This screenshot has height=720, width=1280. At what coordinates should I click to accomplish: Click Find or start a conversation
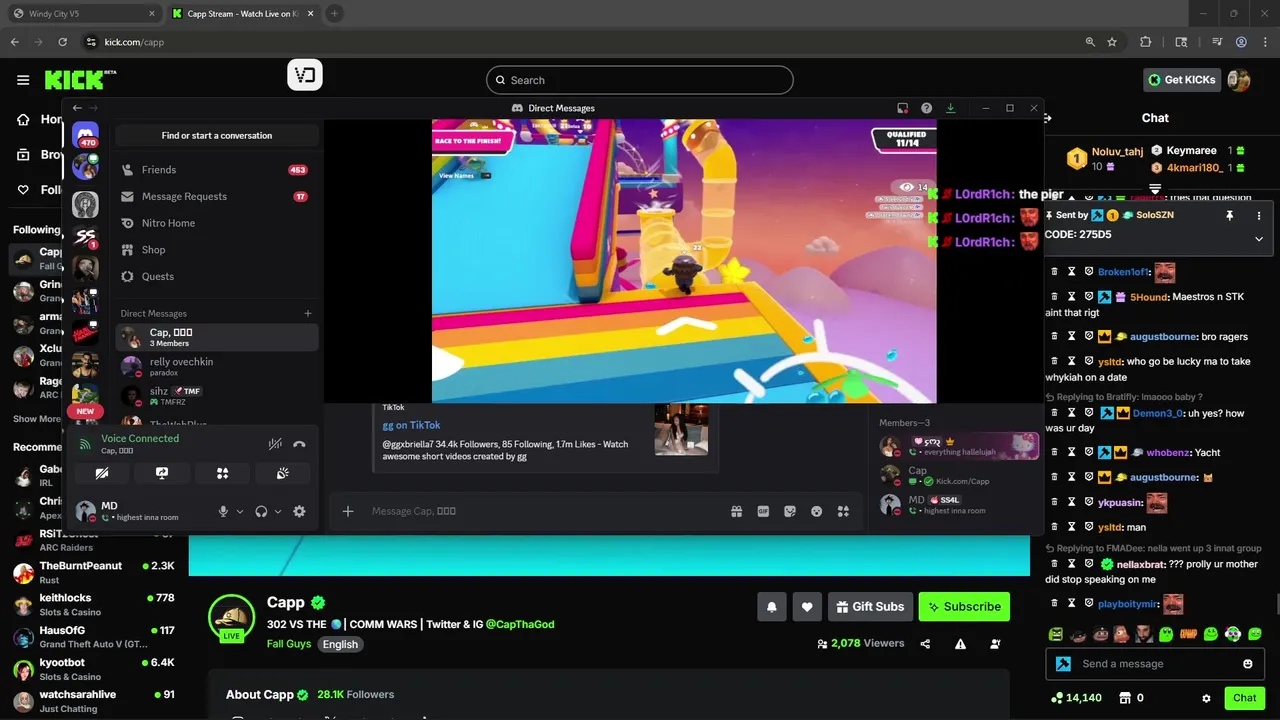[x=217, y=135]
